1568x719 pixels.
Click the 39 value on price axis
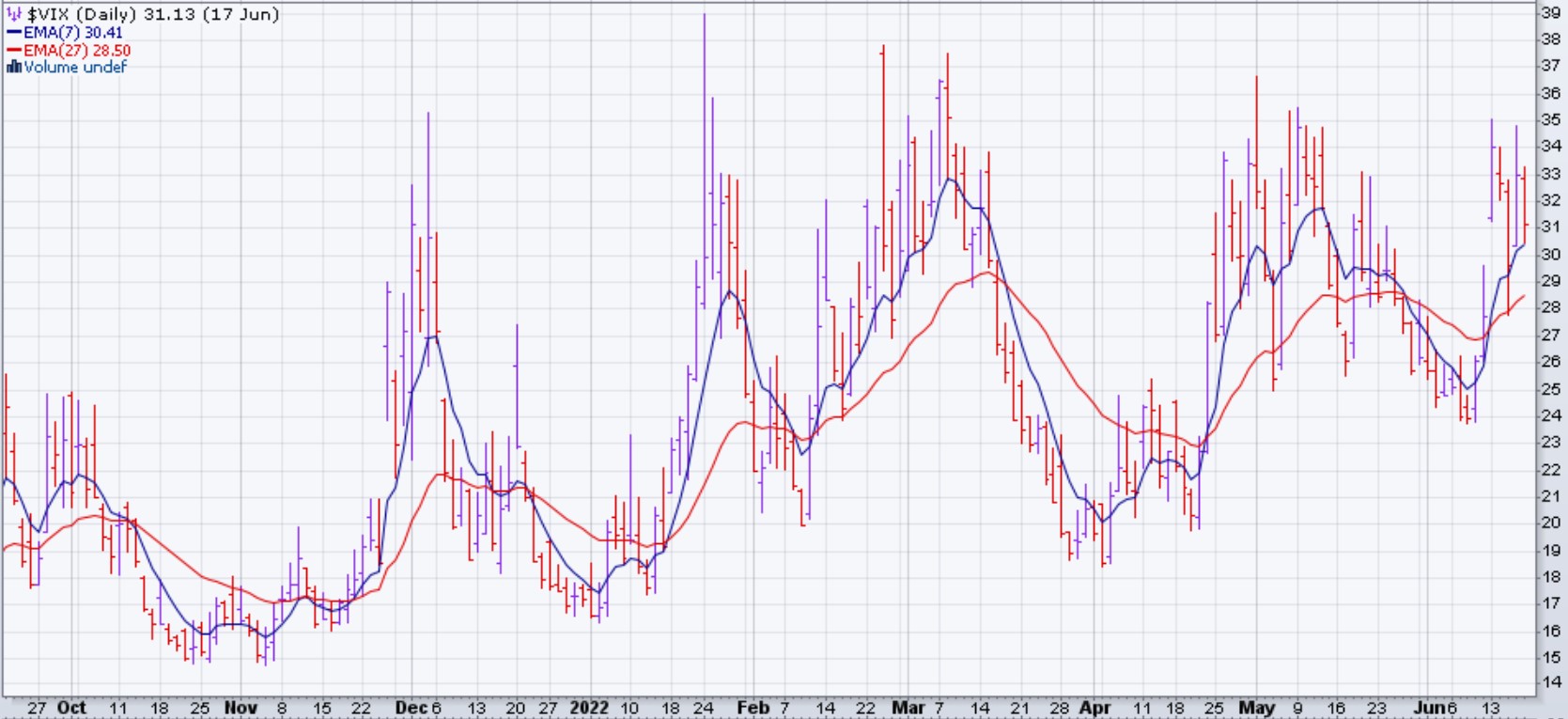(1549, 12)
